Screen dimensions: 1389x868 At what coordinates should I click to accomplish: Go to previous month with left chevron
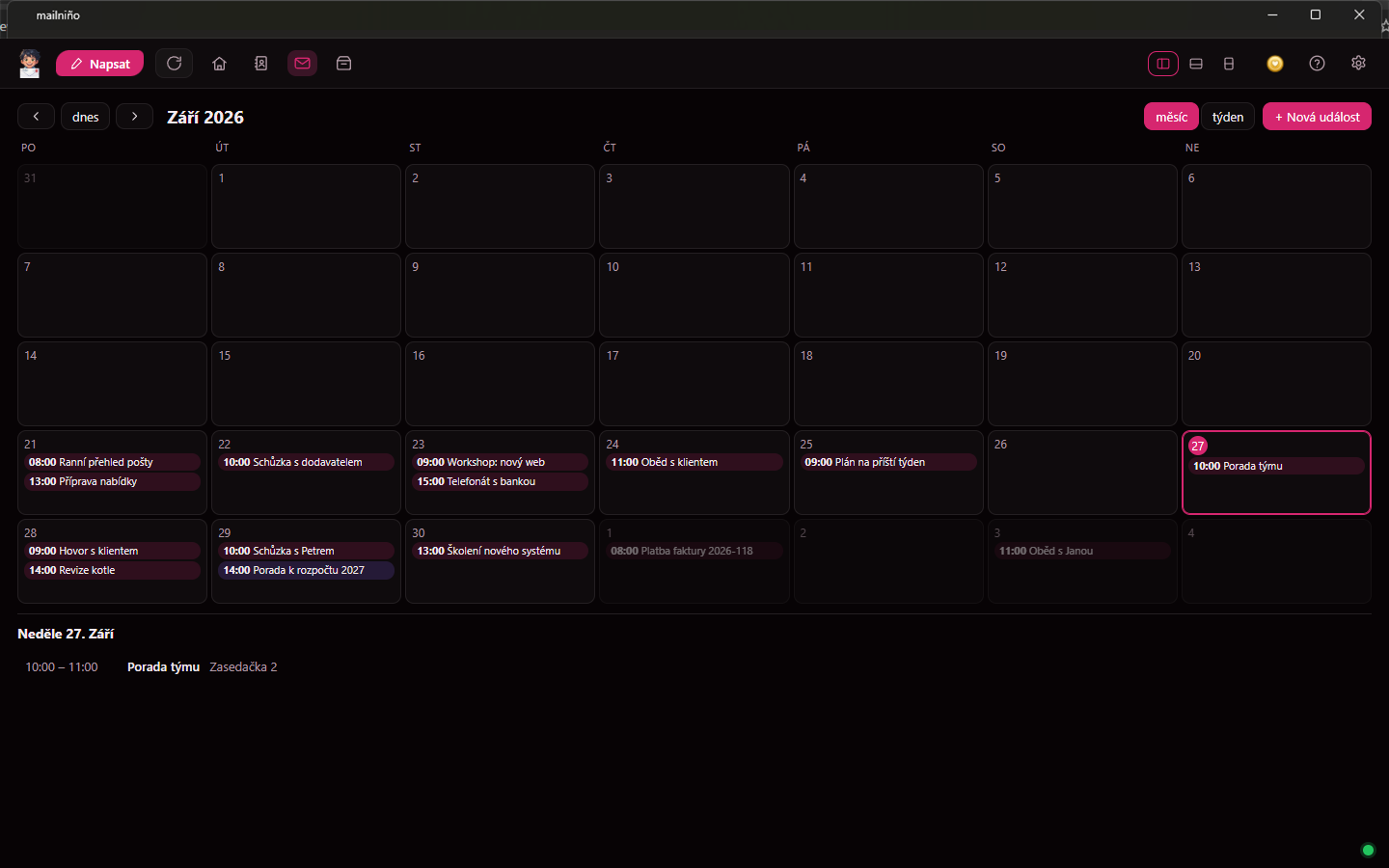(x=36, y=117)
